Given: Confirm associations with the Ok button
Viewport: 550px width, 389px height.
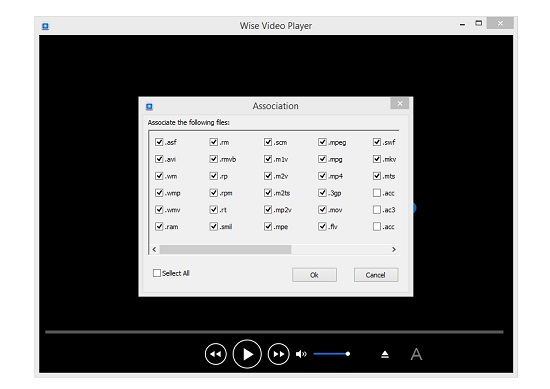Looking at the screenshot, I should tap(314, 275).
